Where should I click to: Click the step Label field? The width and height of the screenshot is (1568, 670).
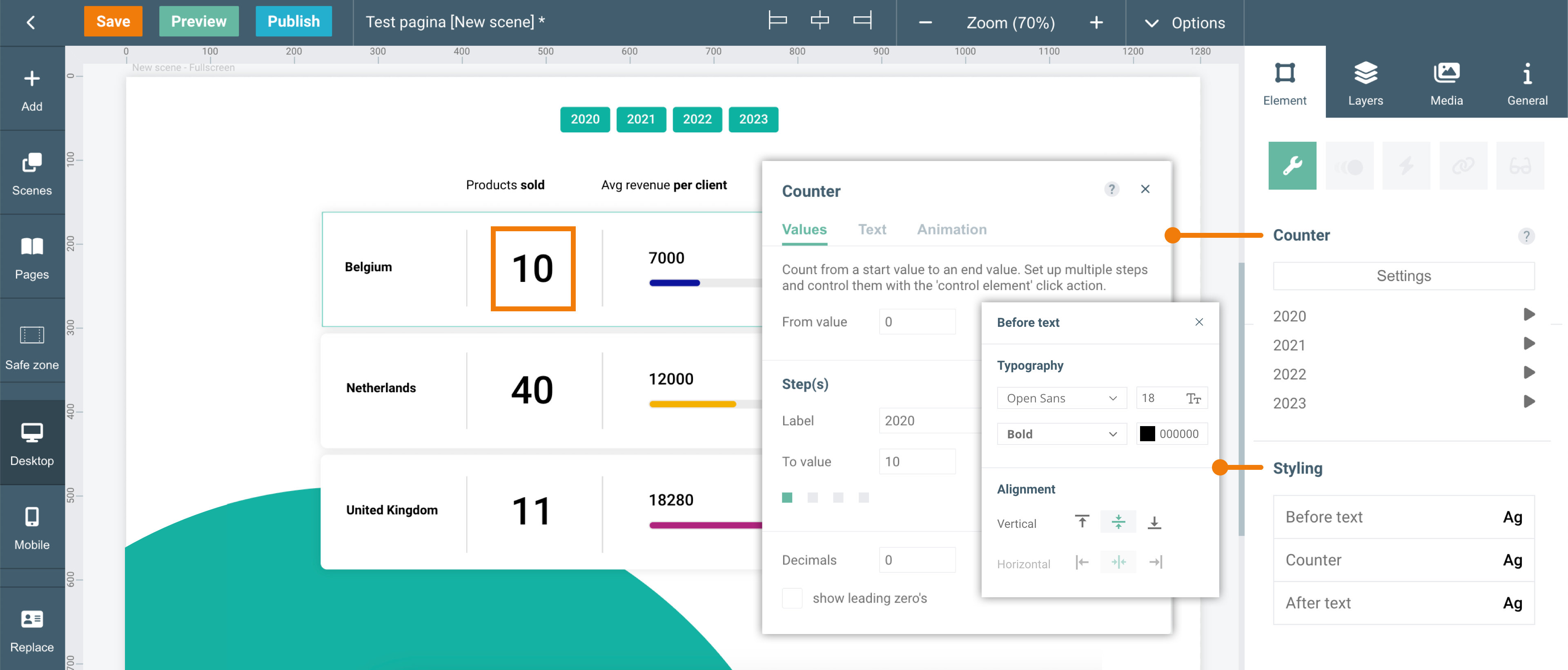(x=929, y=420)
